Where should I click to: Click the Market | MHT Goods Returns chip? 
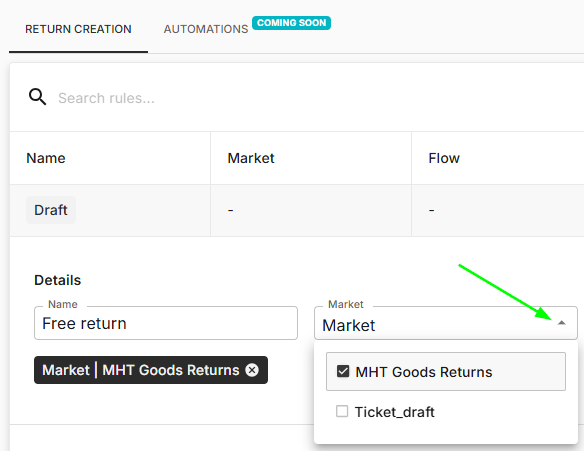(151, 370)
